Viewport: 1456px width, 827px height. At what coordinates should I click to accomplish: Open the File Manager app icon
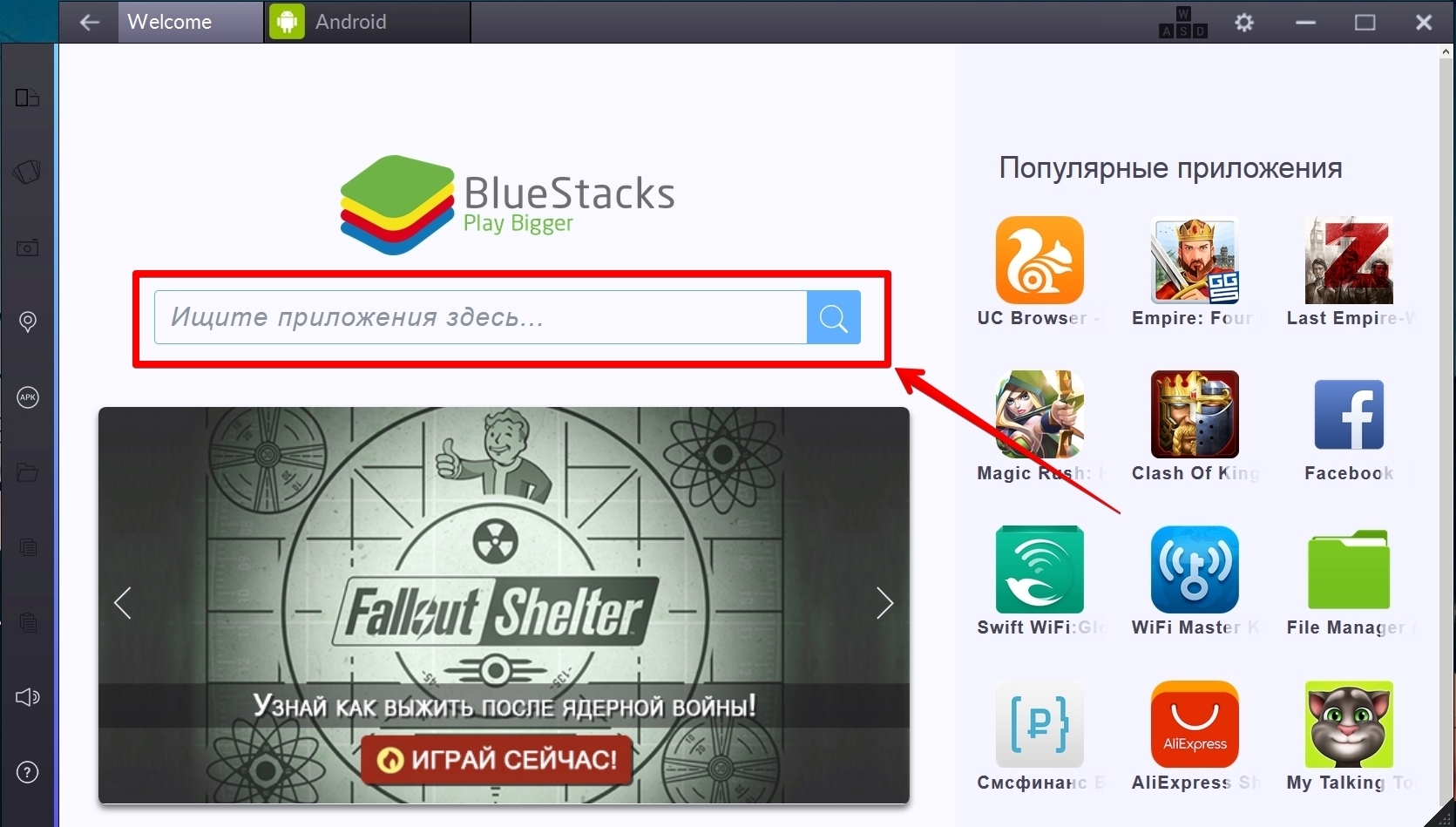[1349, 569]
